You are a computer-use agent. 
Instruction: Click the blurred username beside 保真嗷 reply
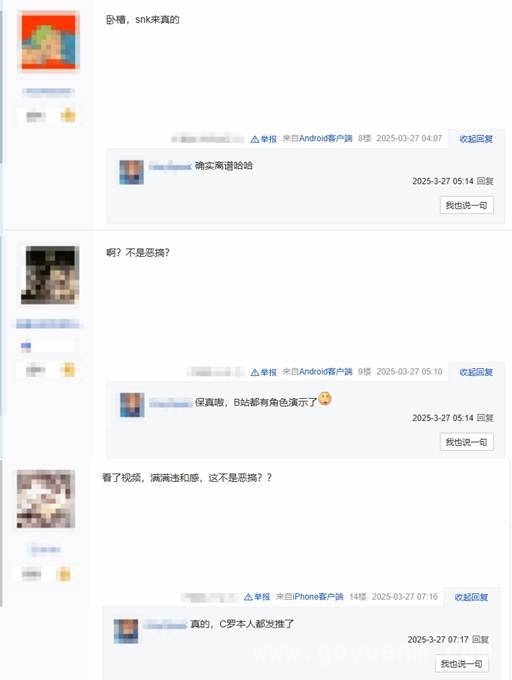click(170, 403)
